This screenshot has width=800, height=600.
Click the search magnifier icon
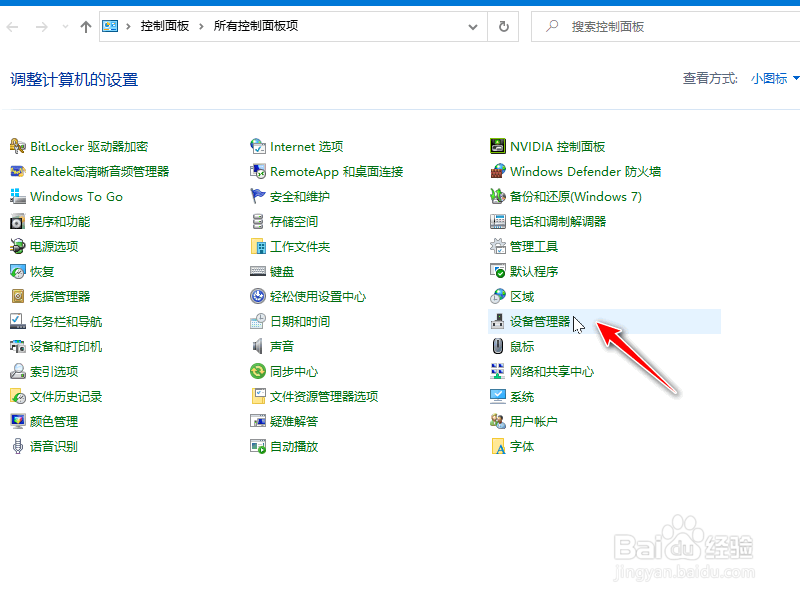pyautogui.click(x=552, y=26)
